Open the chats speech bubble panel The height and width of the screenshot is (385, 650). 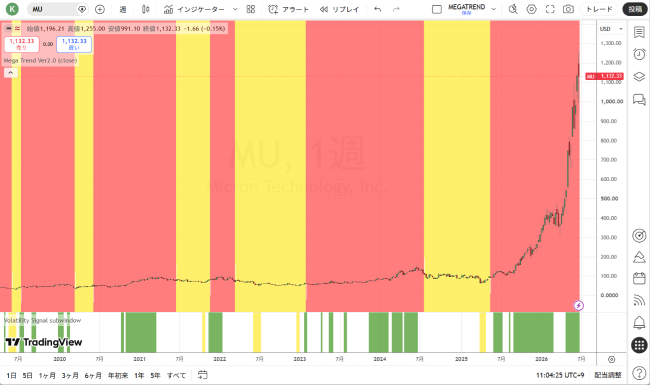639,99
